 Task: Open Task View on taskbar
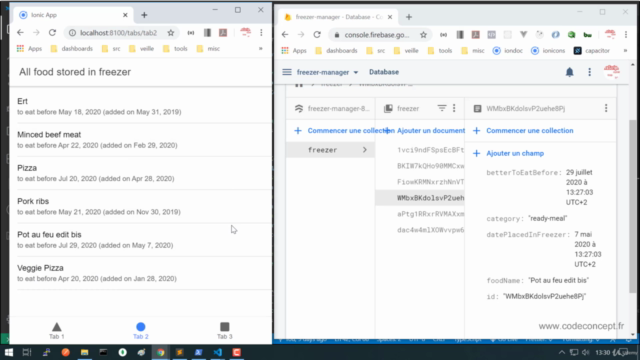[27, 352]
